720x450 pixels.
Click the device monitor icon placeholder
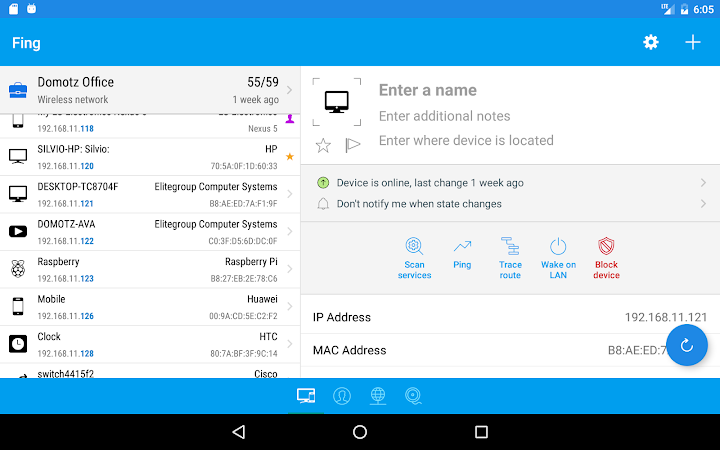[x=337, y=101]
